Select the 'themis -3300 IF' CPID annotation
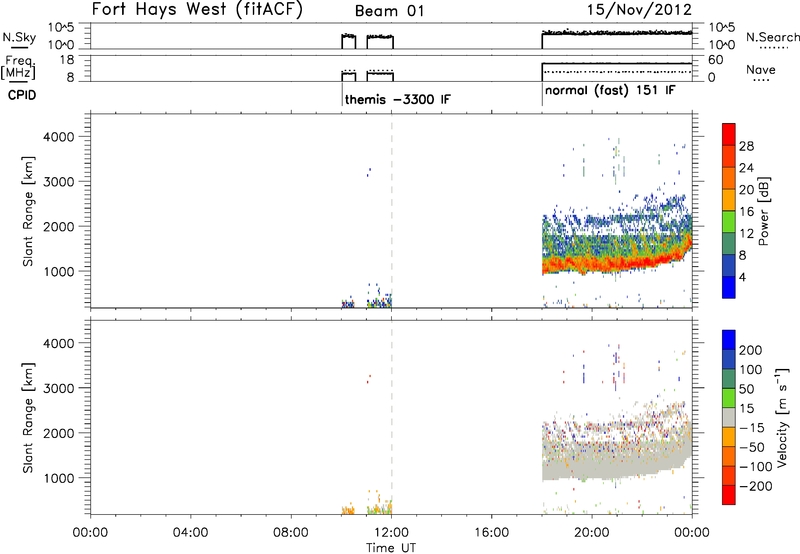 pyautogui.click(x=397, y=99)
